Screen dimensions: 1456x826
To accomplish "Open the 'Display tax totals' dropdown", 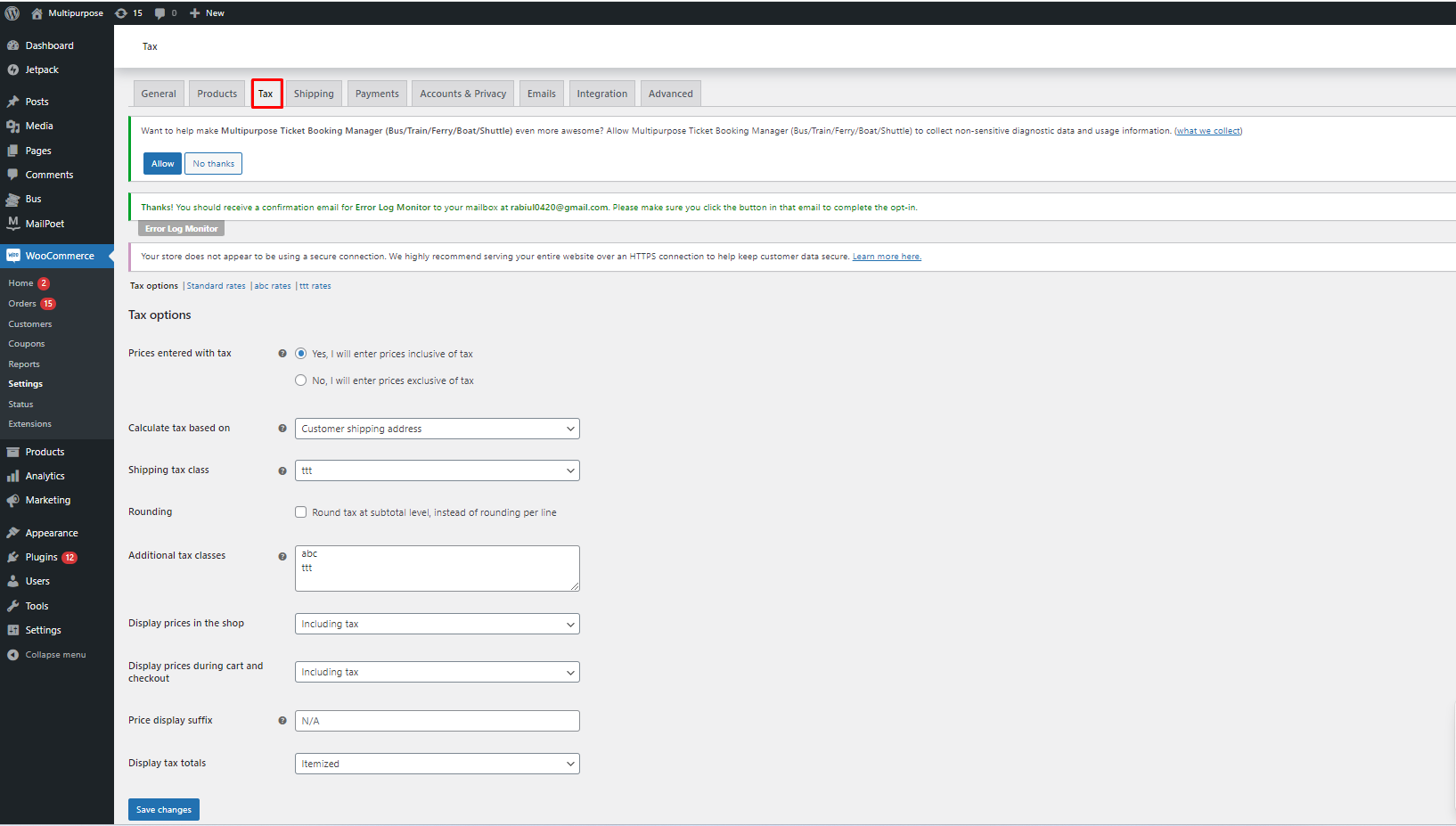I will pyautogui.click(x=437, y=764).
